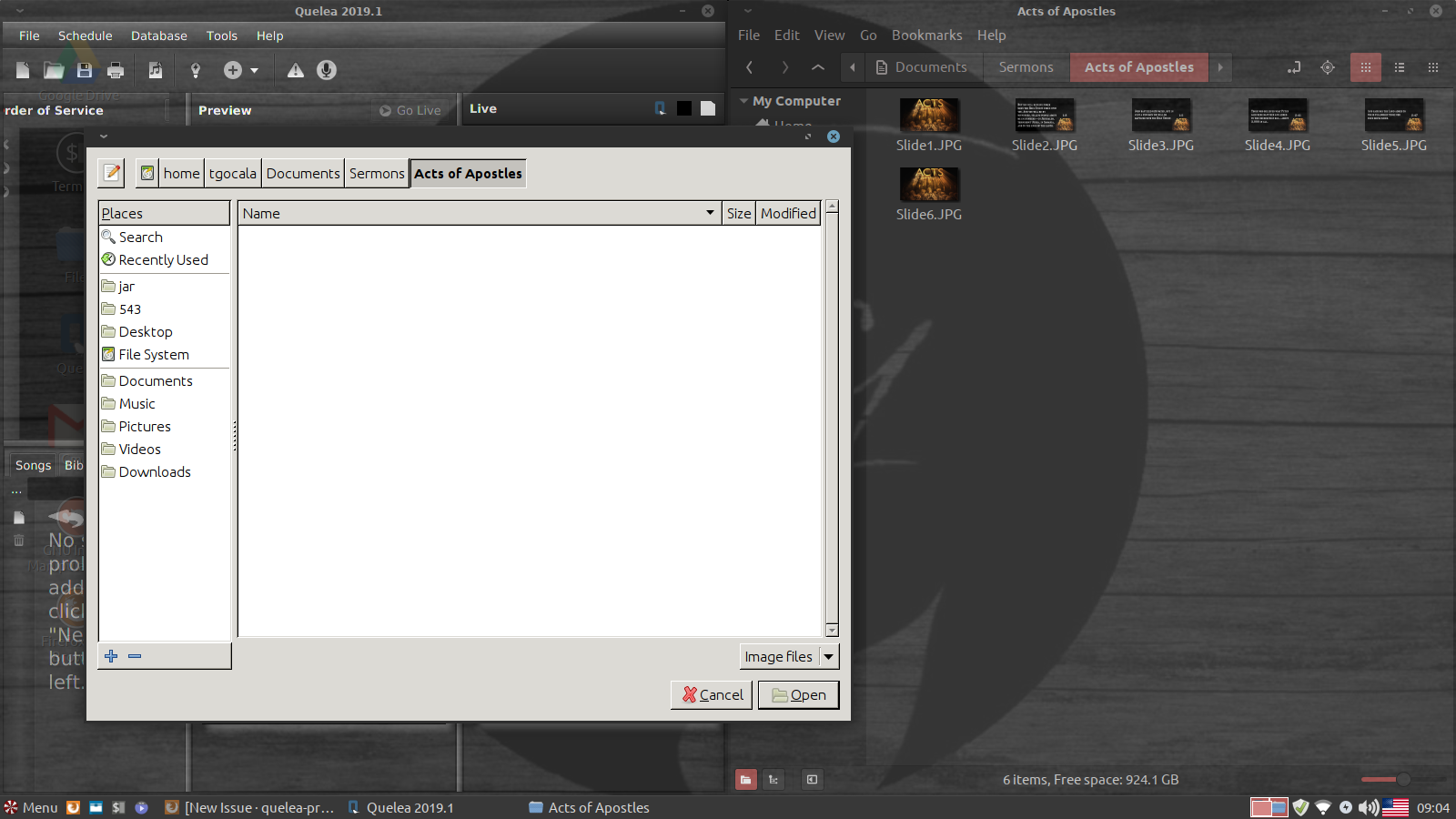The image size is (1456, 819).
Task: Create a new schedule with the blank page icon
Action: tap(22, 70)
